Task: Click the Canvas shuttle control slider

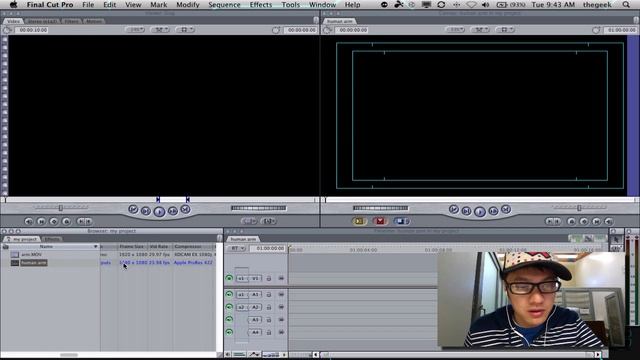Action: coord(579,208)
